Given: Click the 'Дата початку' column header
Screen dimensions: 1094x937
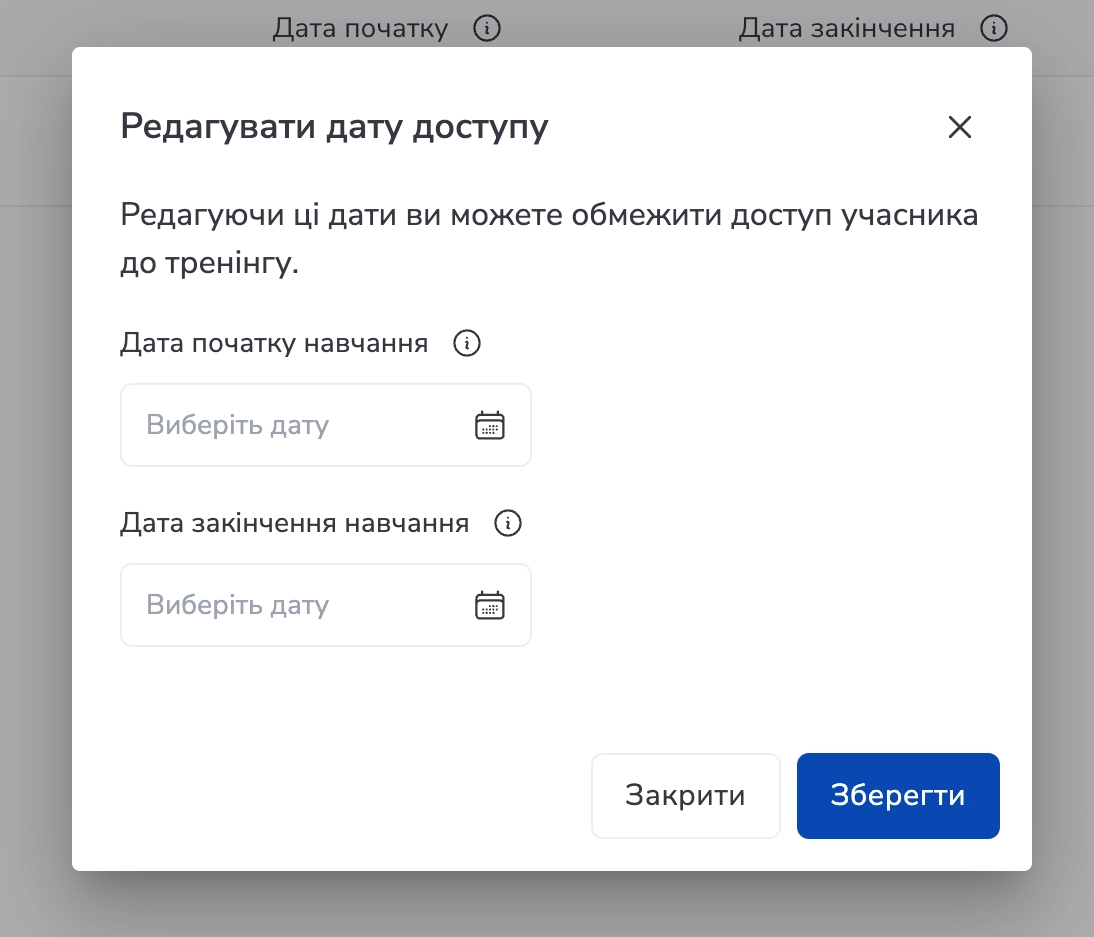Looking at the screenshot, I should (x=359, y=28).
